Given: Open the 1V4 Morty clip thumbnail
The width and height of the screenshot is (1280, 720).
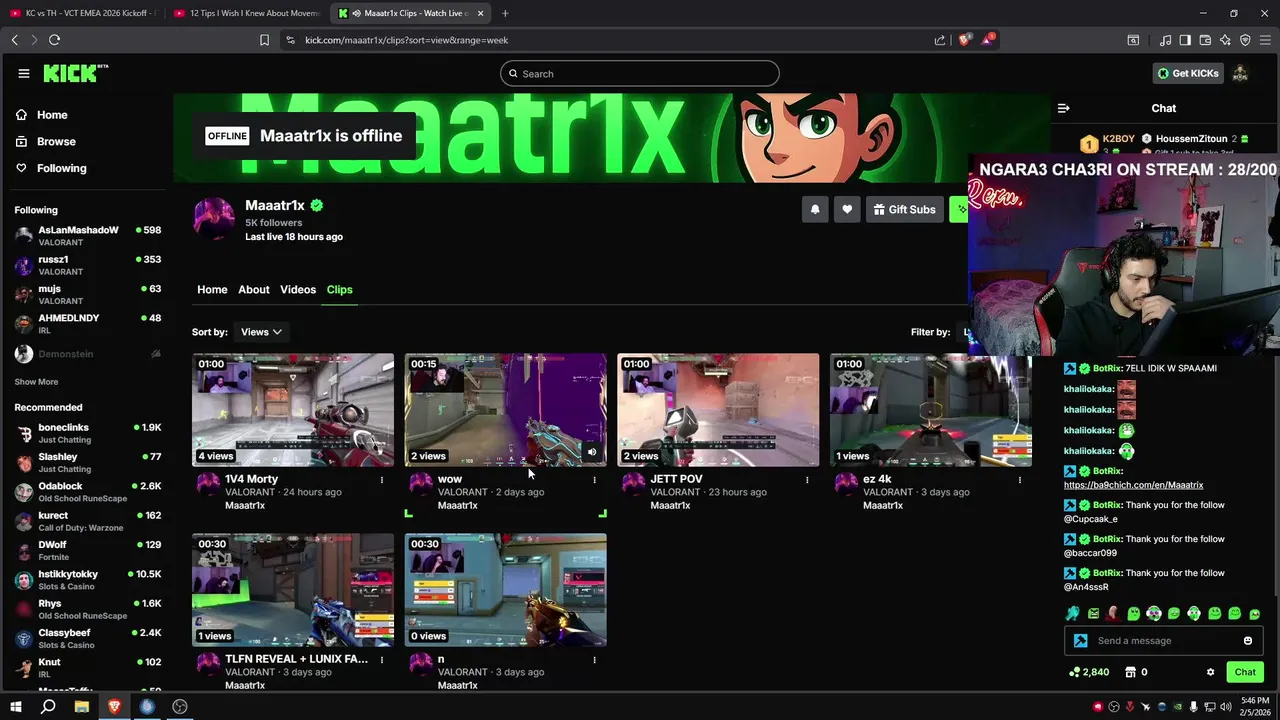Looking at the screenshot, I should pyautogui.click(x=293, y=410).
